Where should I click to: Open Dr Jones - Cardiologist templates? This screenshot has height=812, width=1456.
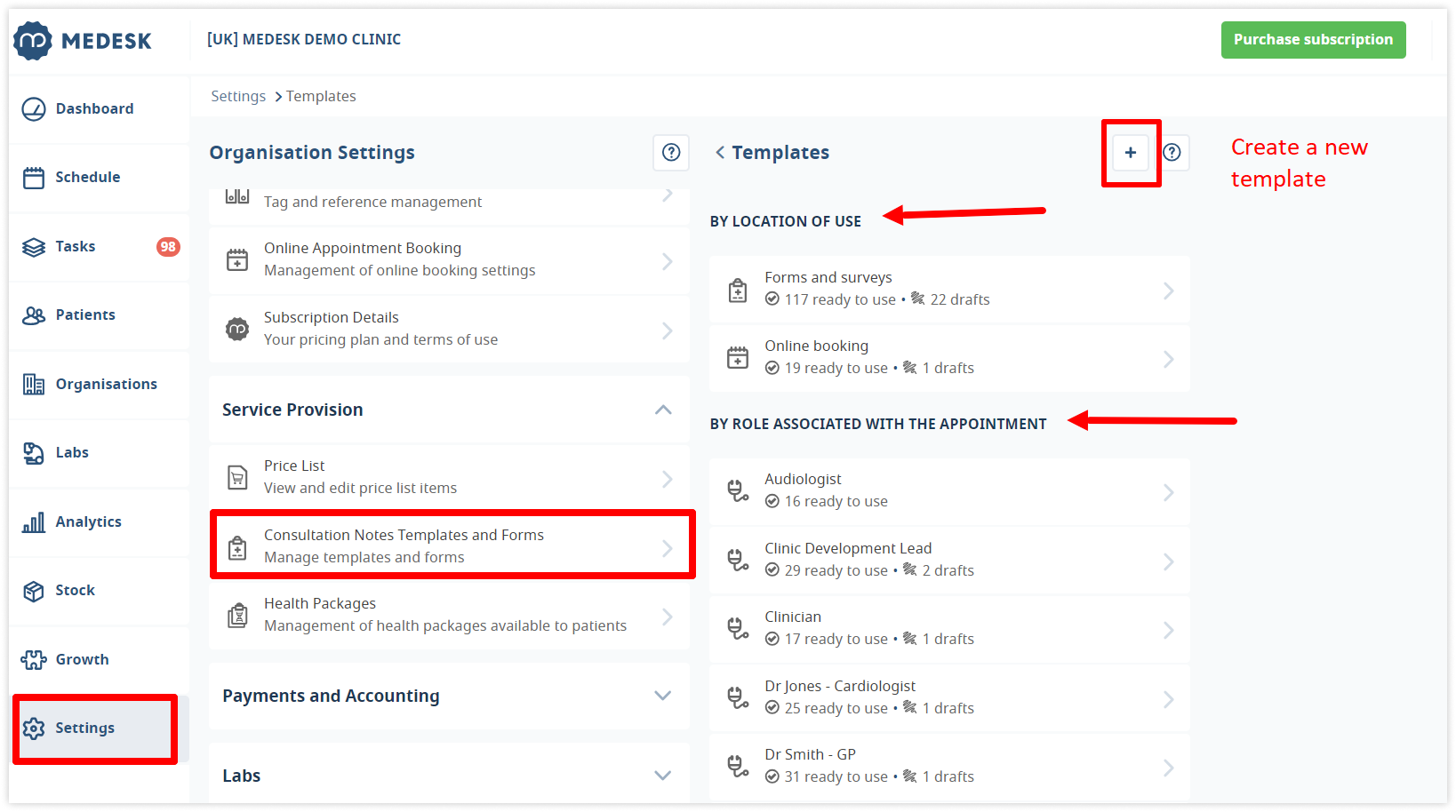pyautogui.click(x=949, y=698)
